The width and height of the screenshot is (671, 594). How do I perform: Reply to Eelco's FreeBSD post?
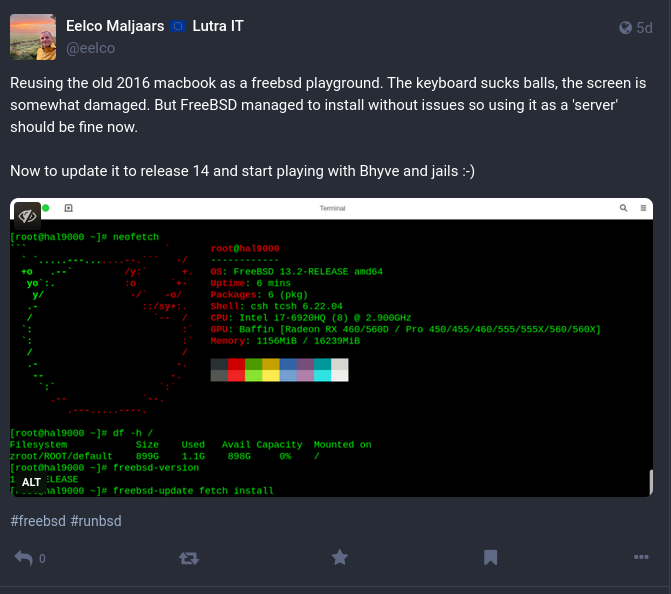[25, 558]
